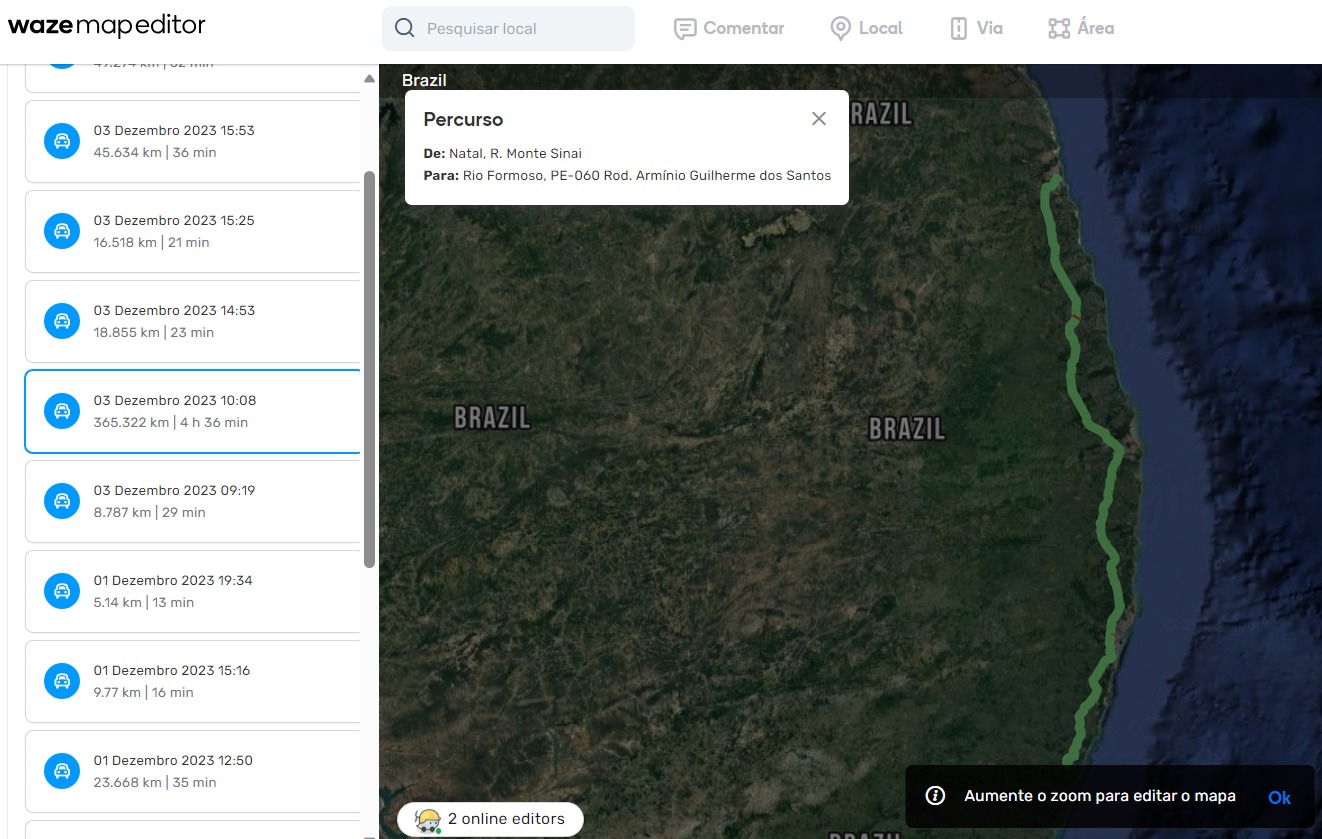Click the 45.634 km | 36 min details
This screenshot has height=839, width=1322.
tap(155, 153)
